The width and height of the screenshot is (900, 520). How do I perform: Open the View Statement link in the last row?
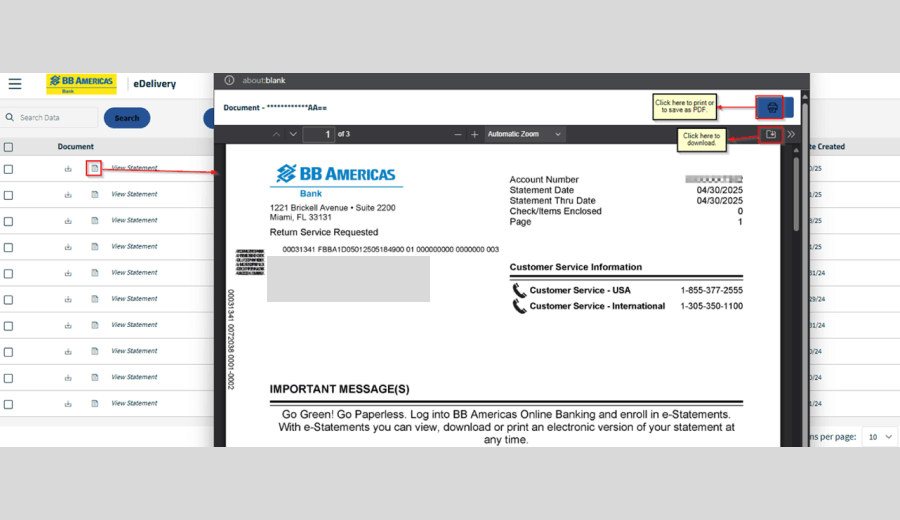pyautogui.click(x=134, y=403)
